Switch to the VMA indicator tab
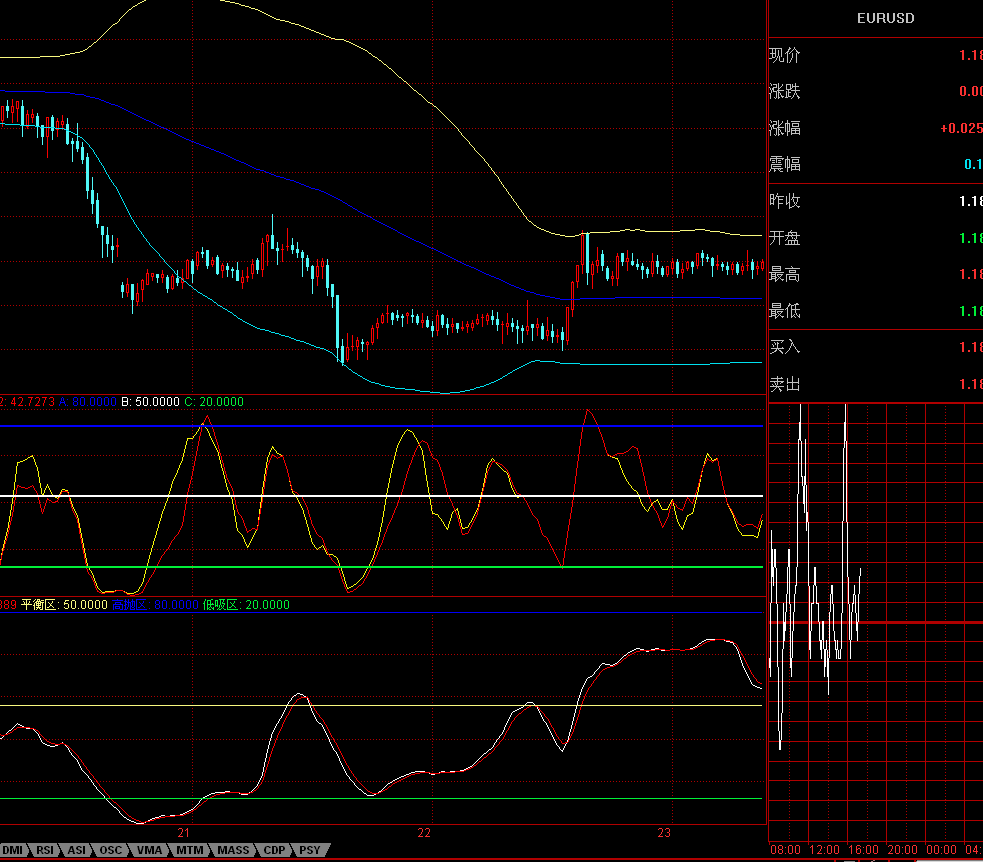 (149, 850)
